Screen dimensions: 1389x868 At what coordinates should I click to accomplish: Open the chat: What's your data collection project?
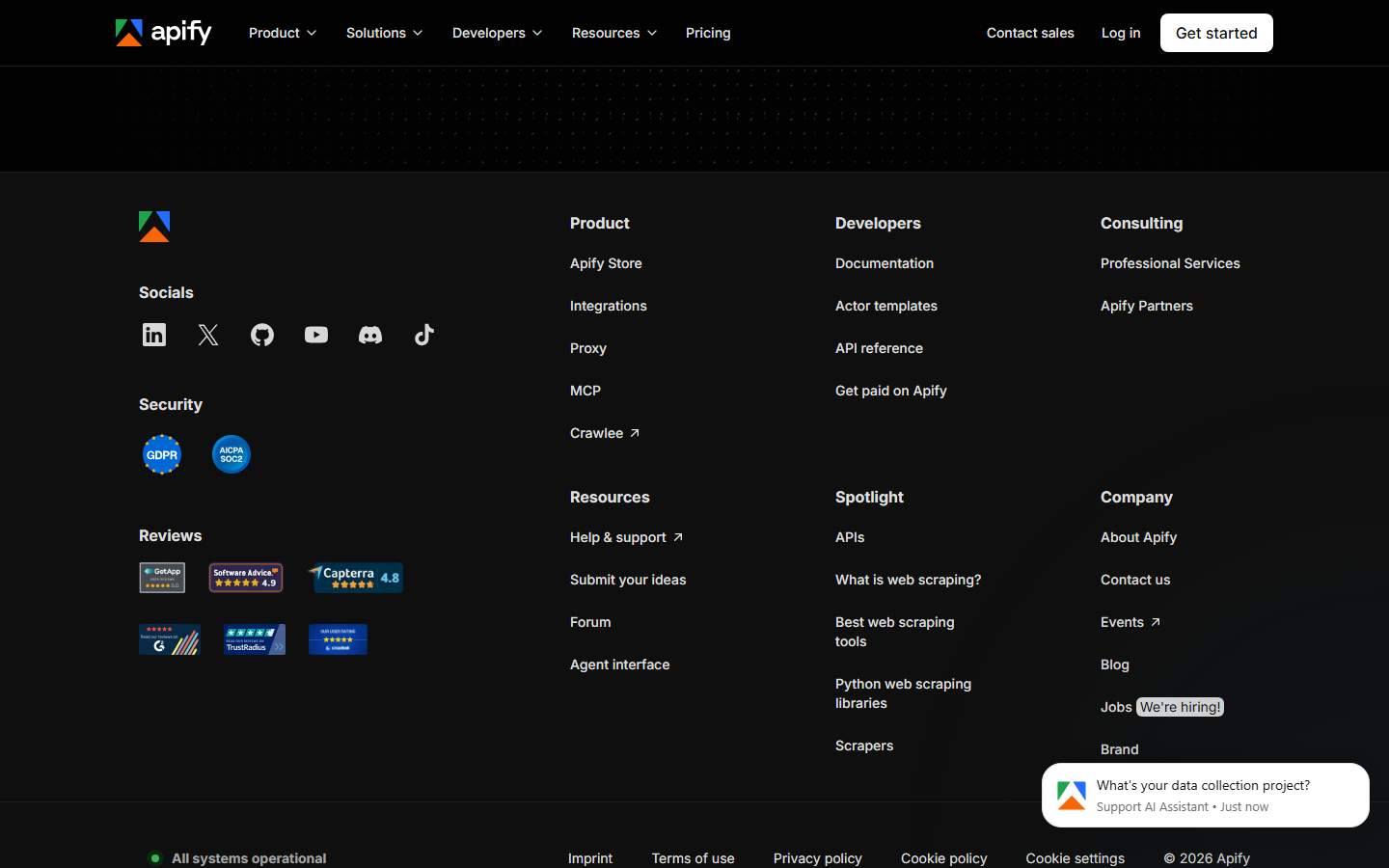pos(1206,796)
